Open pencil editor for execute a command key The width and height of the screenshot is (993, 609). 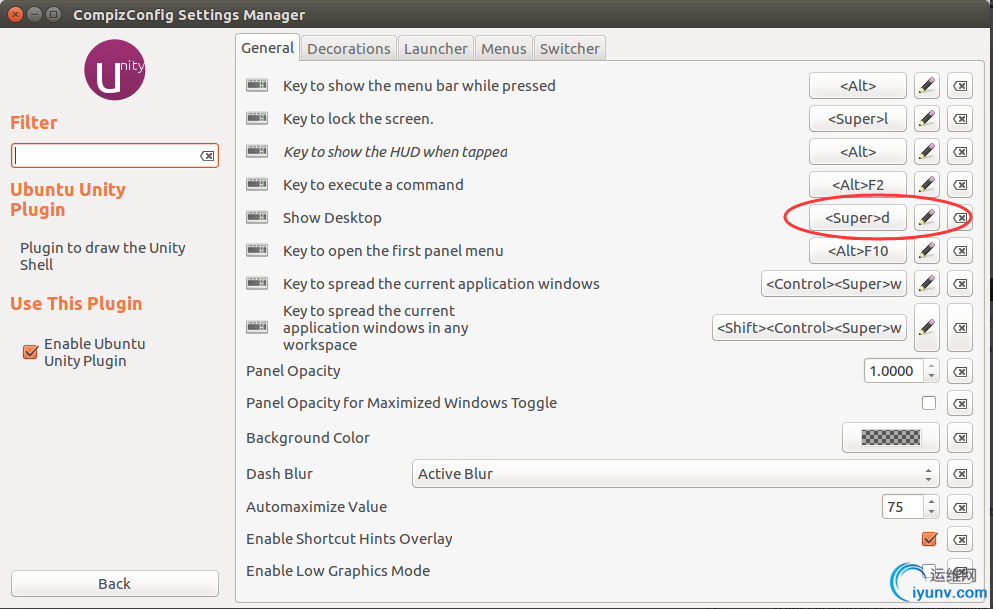tap(927, 184)
